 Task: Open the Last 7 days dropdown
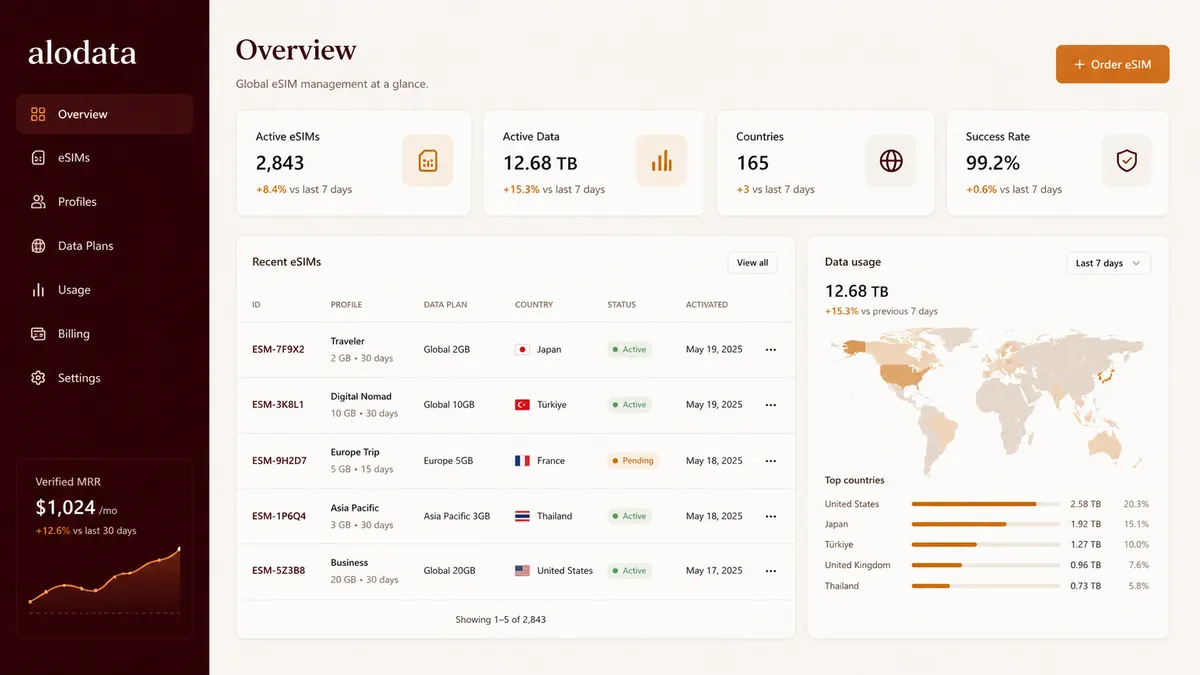tap(1109, 263)
